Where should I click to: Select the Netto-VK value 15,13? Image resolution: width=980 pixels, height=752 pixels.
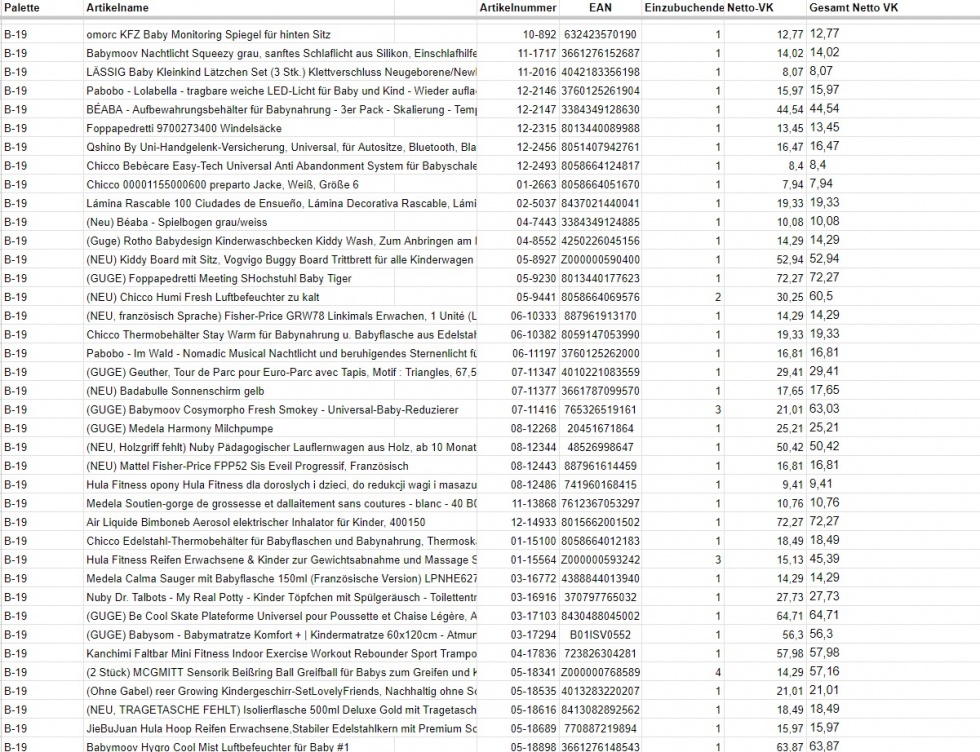click(x=790, y=559)
